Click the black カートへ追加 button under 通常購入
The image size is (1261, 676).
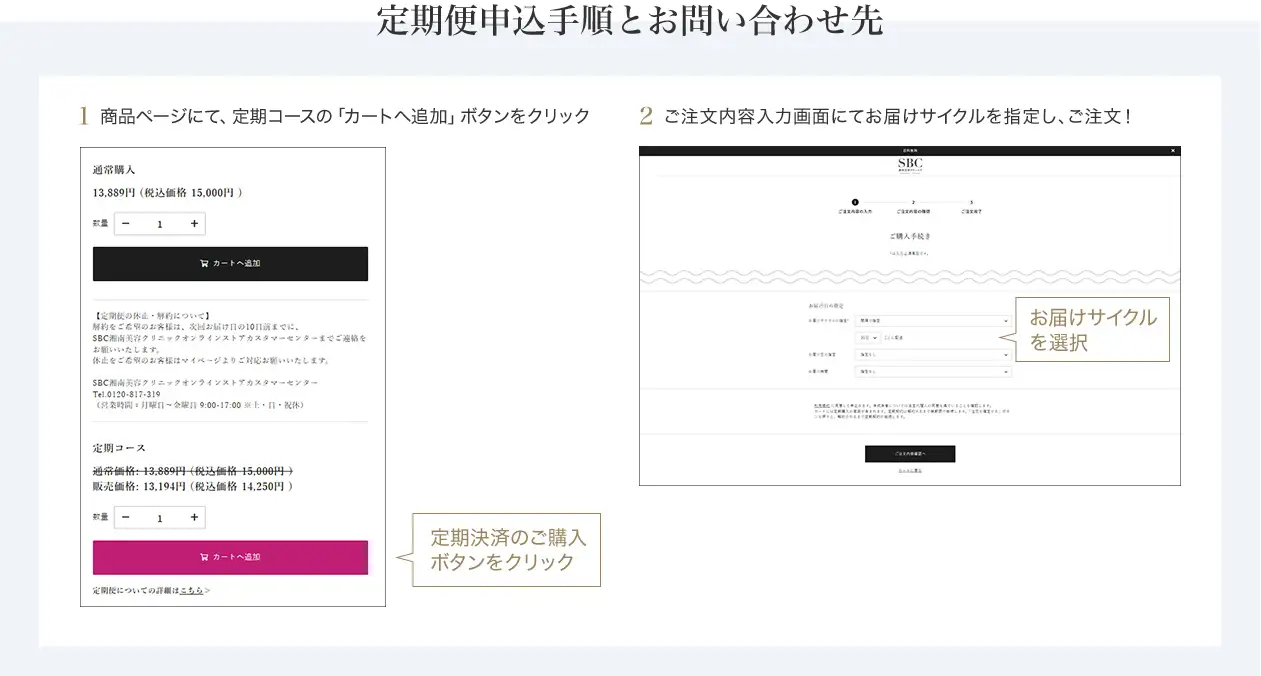click(230, 263)
